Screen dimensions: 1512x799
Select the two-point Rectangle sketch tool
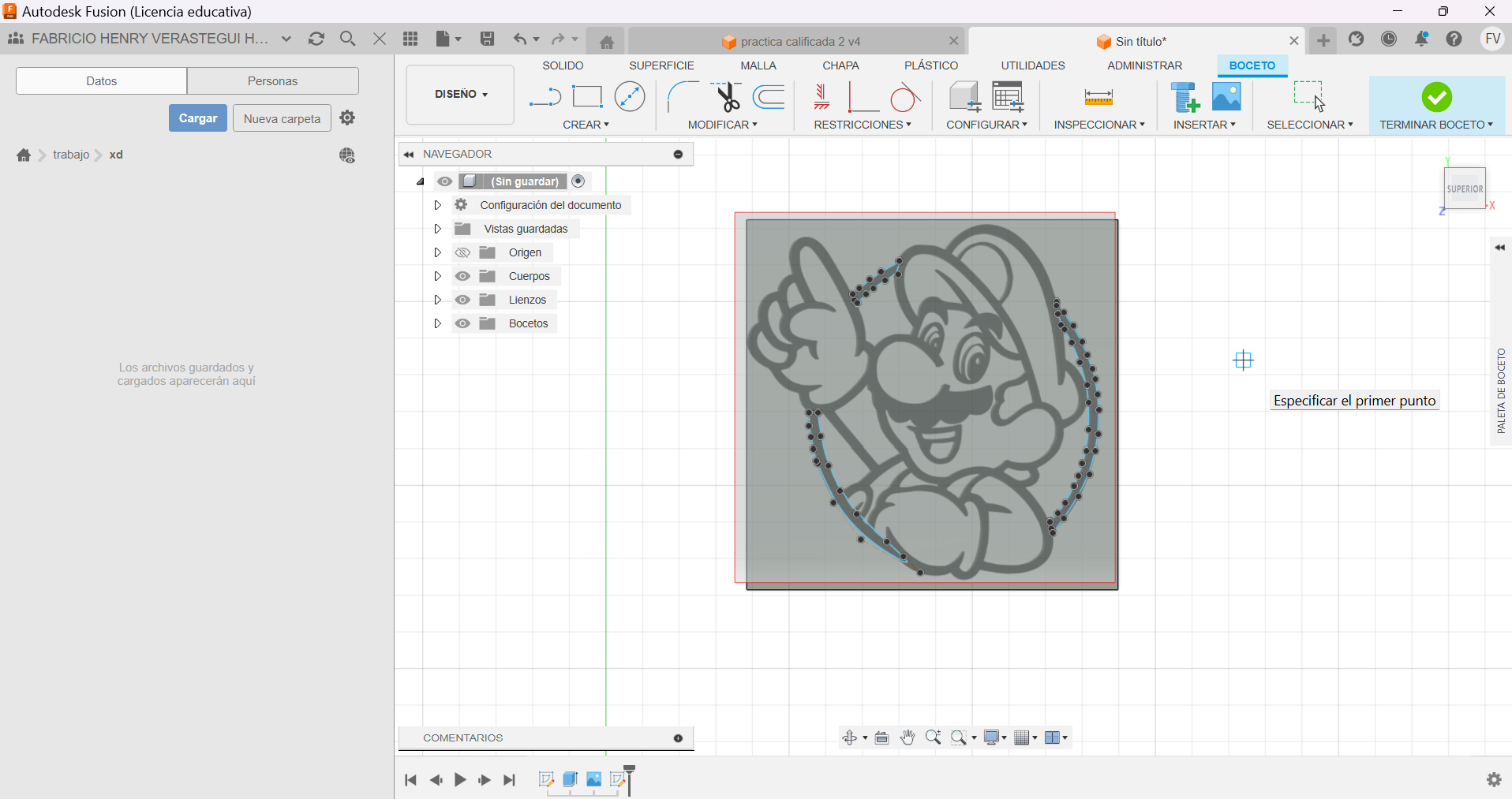[x=587, y=96]
